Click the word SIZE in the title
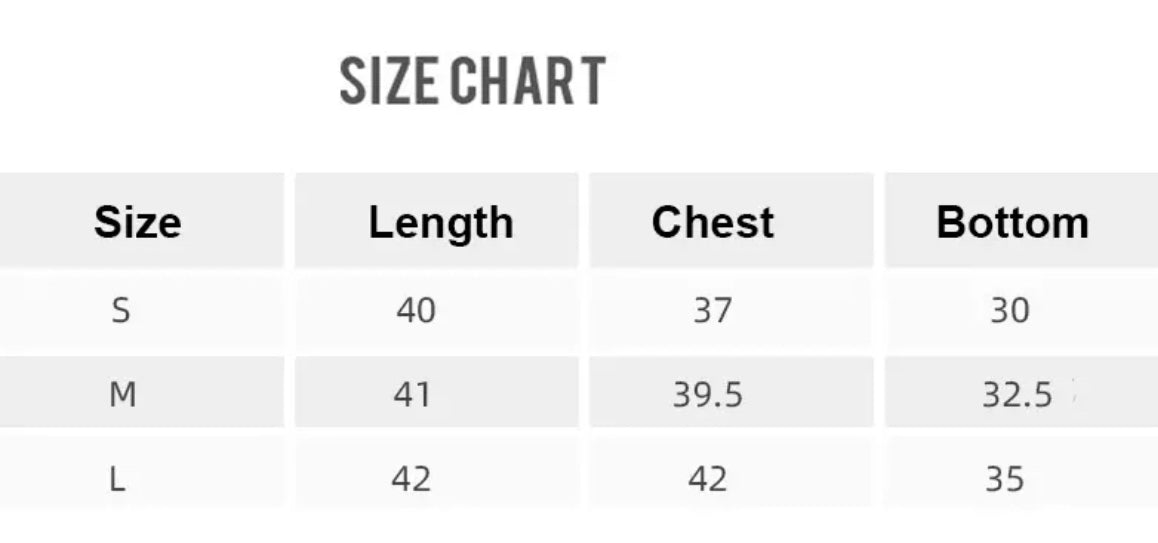Viewport: 1158px width, 543px height. pos(391,80)
